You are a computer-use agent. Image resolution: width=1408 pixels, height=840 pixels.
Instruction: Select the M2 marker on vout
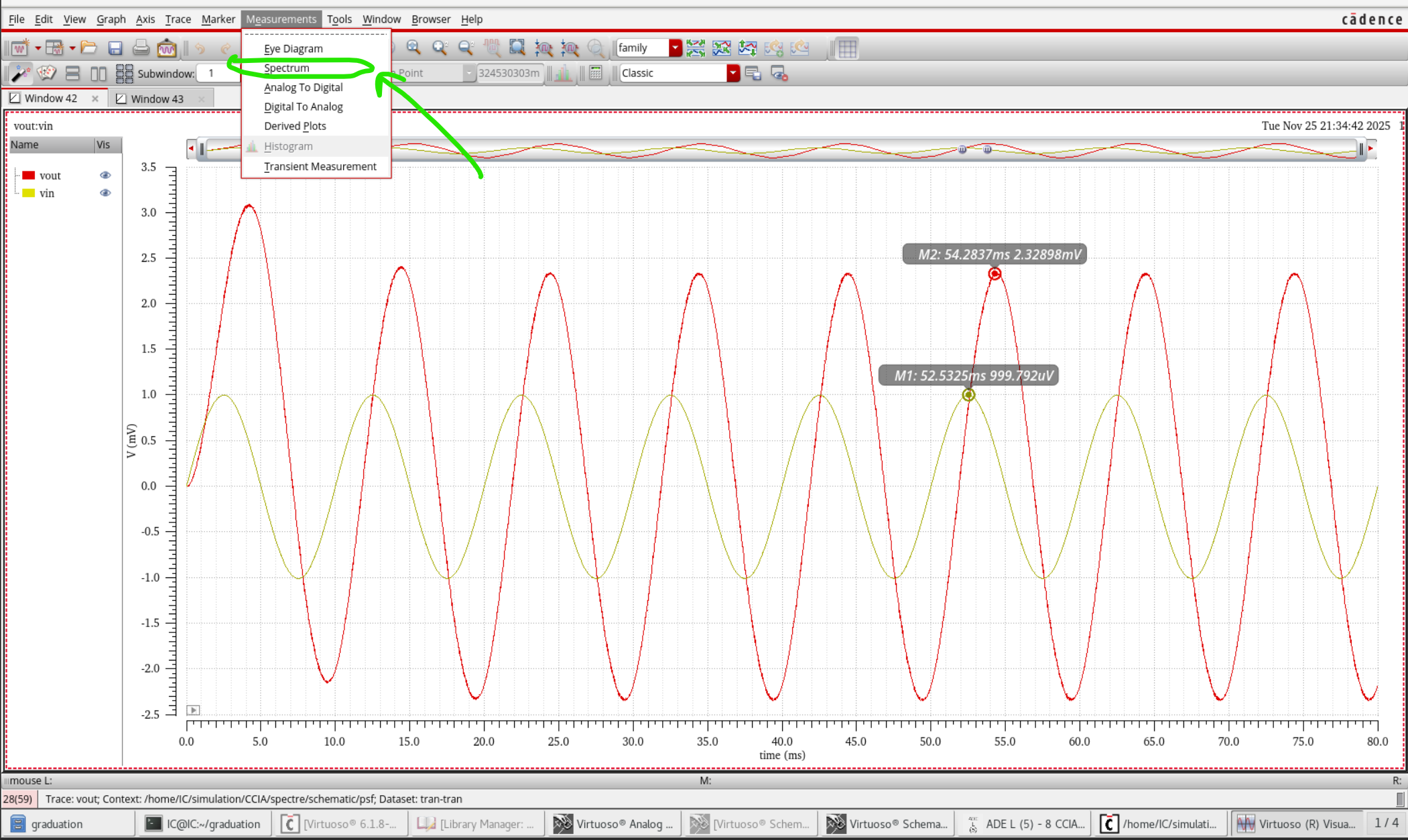[995, 273]
